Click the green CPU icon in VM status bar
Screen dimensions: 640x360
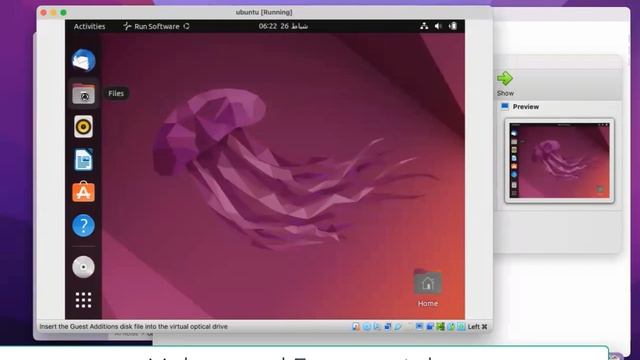(440, 327)
